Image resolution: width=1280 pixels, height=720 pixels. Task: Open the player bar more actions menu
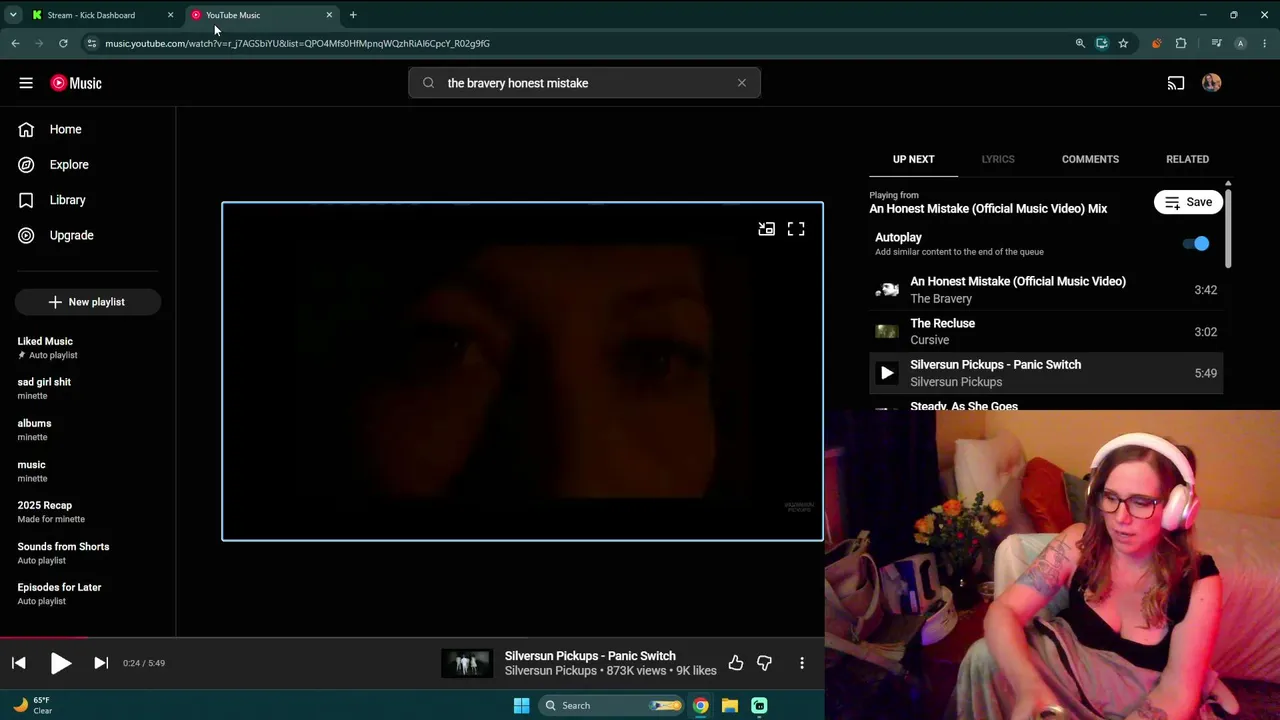pyautogui.click(x=802, y=663)
